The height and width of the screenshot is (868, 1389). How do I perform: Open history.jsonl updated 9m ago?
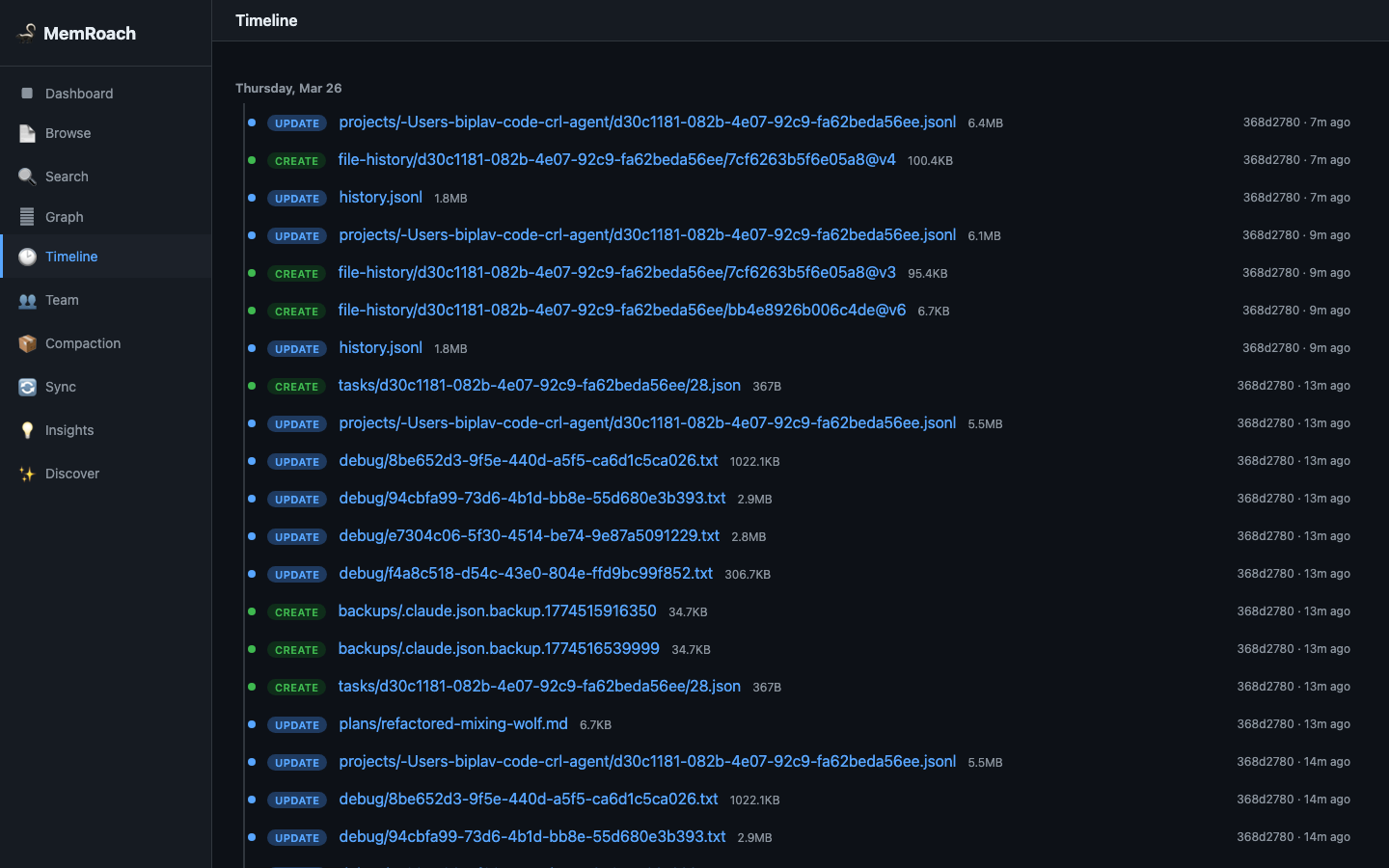point(380,348)
